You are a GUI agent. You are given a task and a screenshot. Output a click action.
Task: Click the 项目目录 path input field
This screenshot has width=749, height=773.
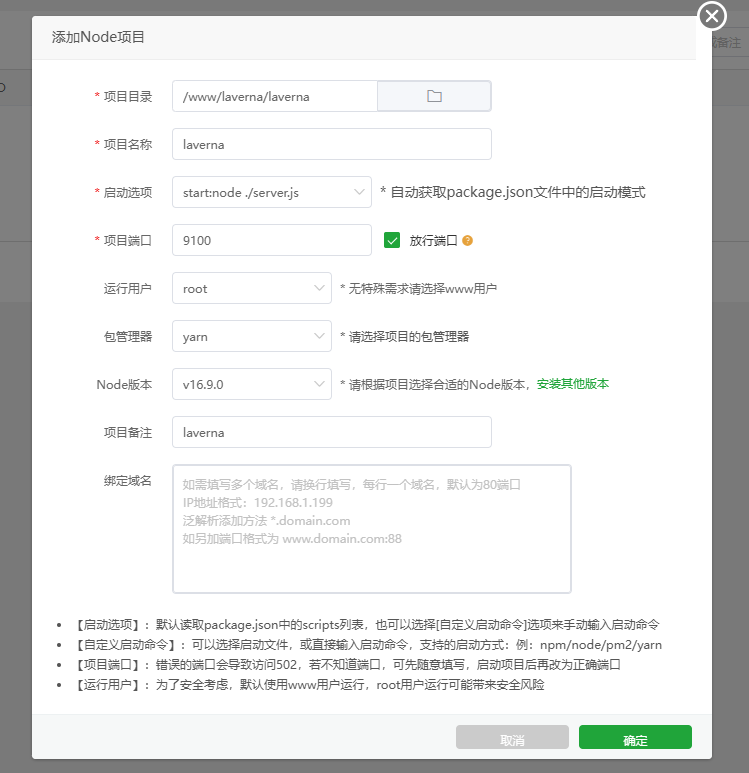(x=275, y=96)
